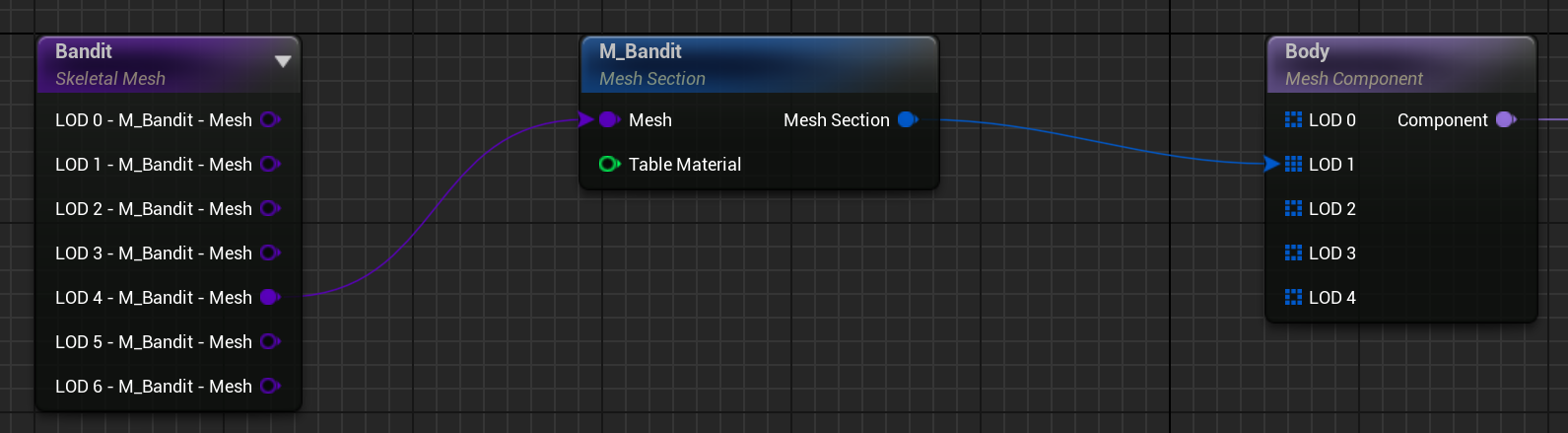The width and height of the screenshot is (1568, 433).
Task: Click the 'LOD 3 - M_Bandit - Mesh' label
Action: (x=154, y=253)
